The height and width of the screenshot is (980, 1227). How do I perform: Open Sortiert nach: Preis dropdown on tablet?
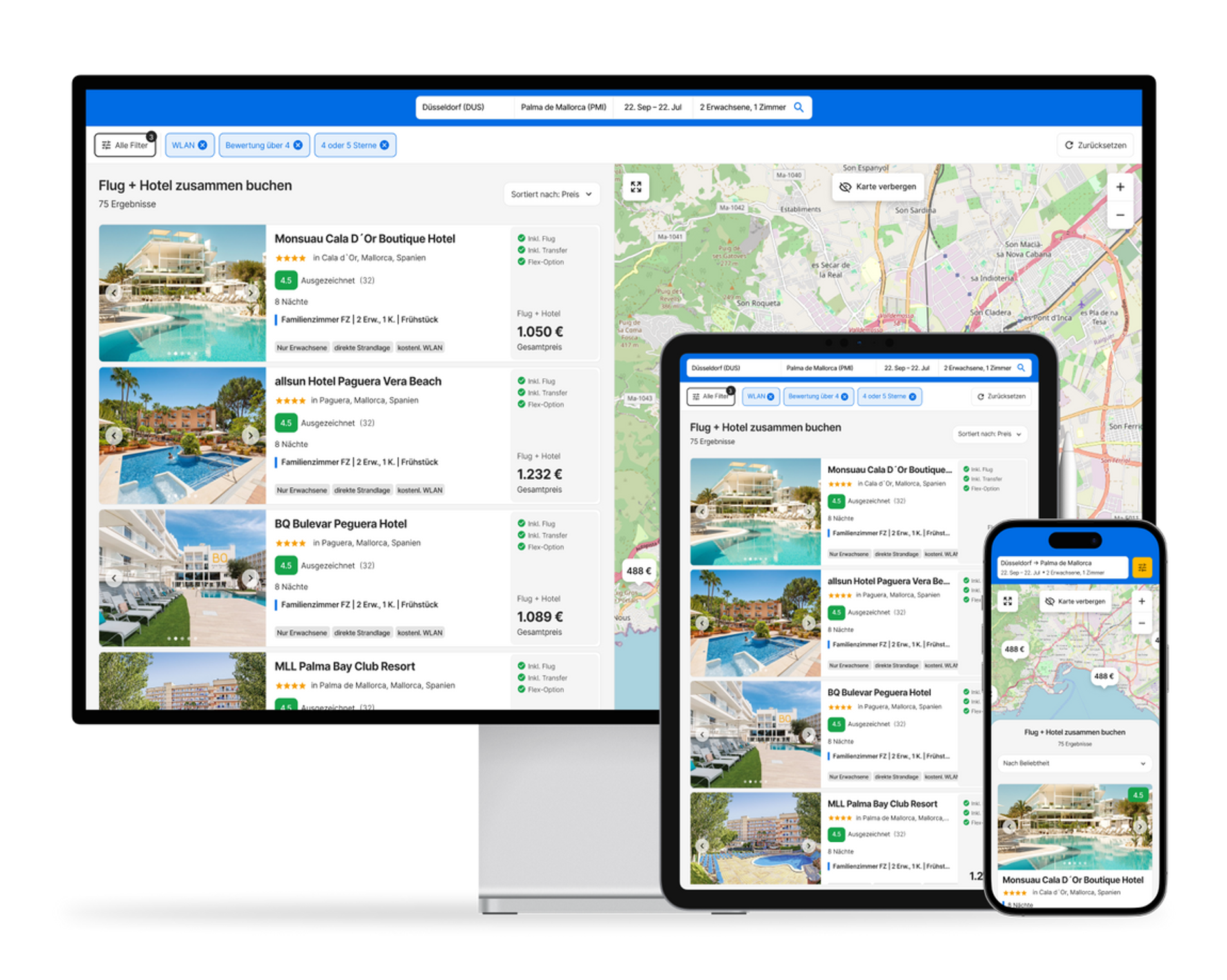tap(989, 434)
